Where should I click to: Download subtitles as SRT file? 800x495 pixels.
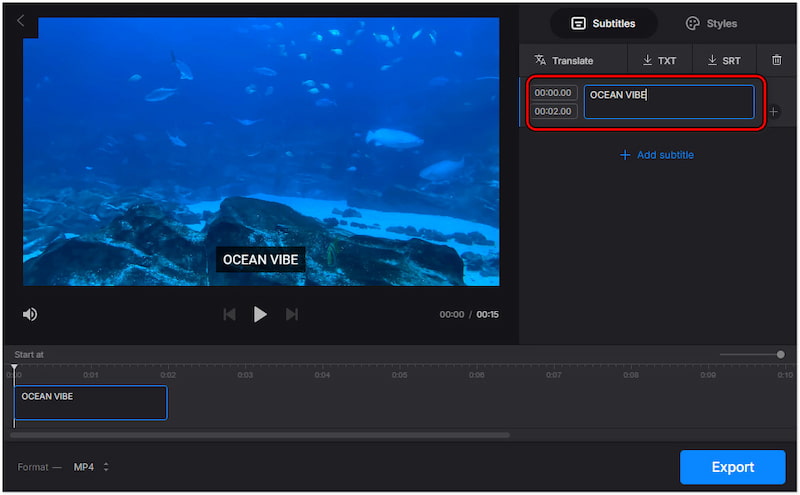click(724, 61)
